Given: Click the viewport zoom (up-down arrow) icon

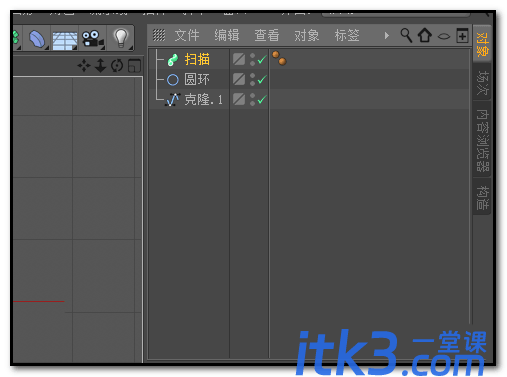Looking at the screenshot, I should (x=100, y=65).
